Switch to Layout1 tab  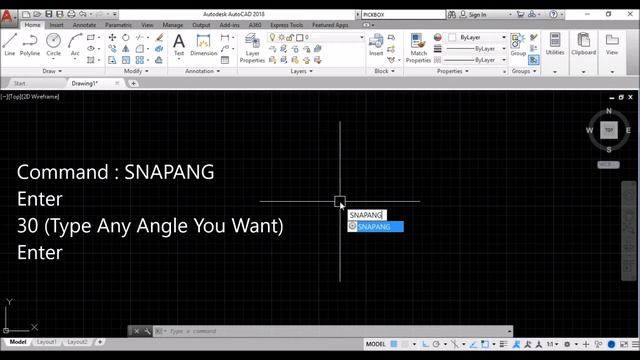tap(47, 342)
